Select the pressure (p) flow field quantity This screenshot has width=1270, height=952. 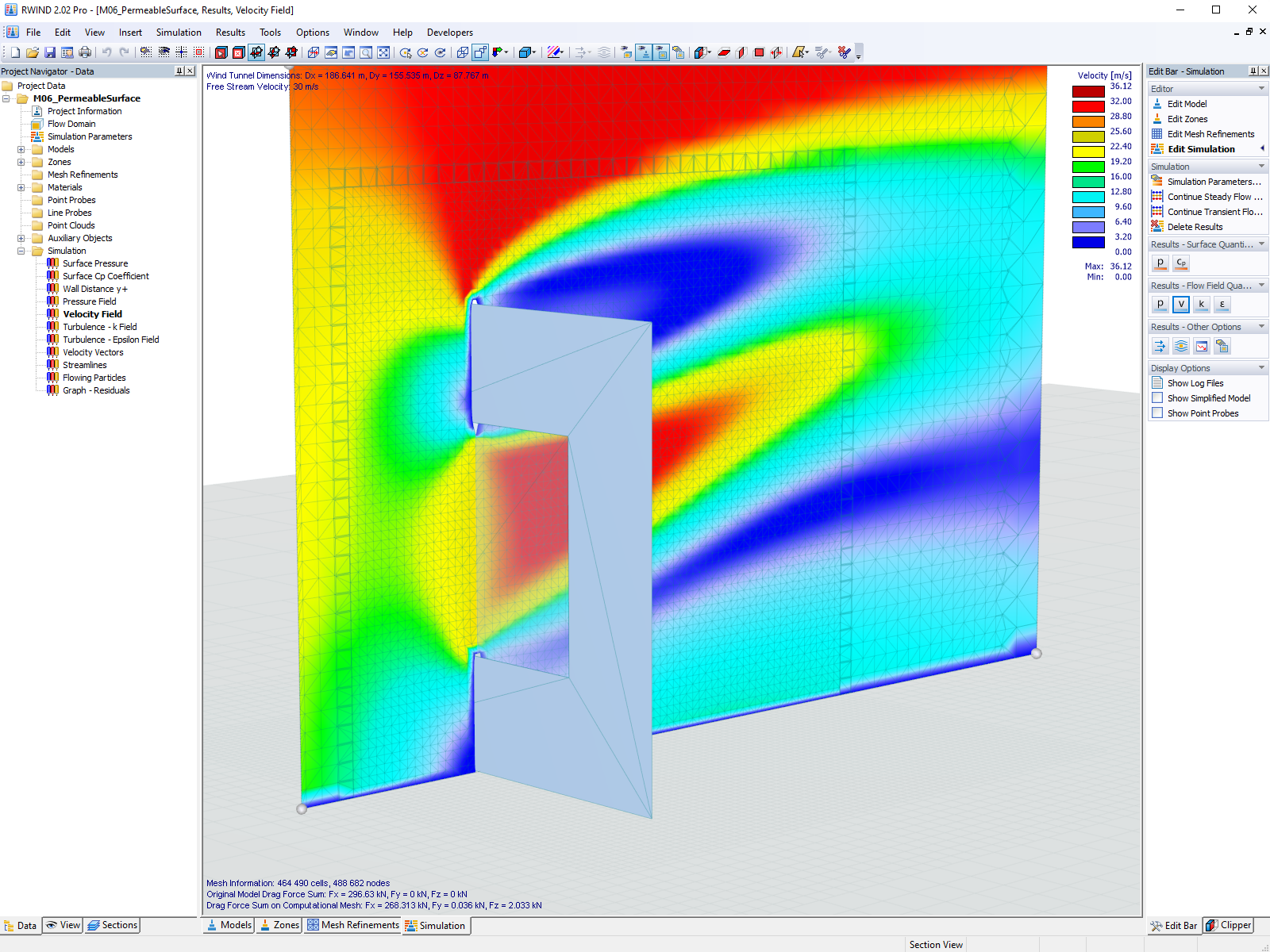[x=1160, y=304]
